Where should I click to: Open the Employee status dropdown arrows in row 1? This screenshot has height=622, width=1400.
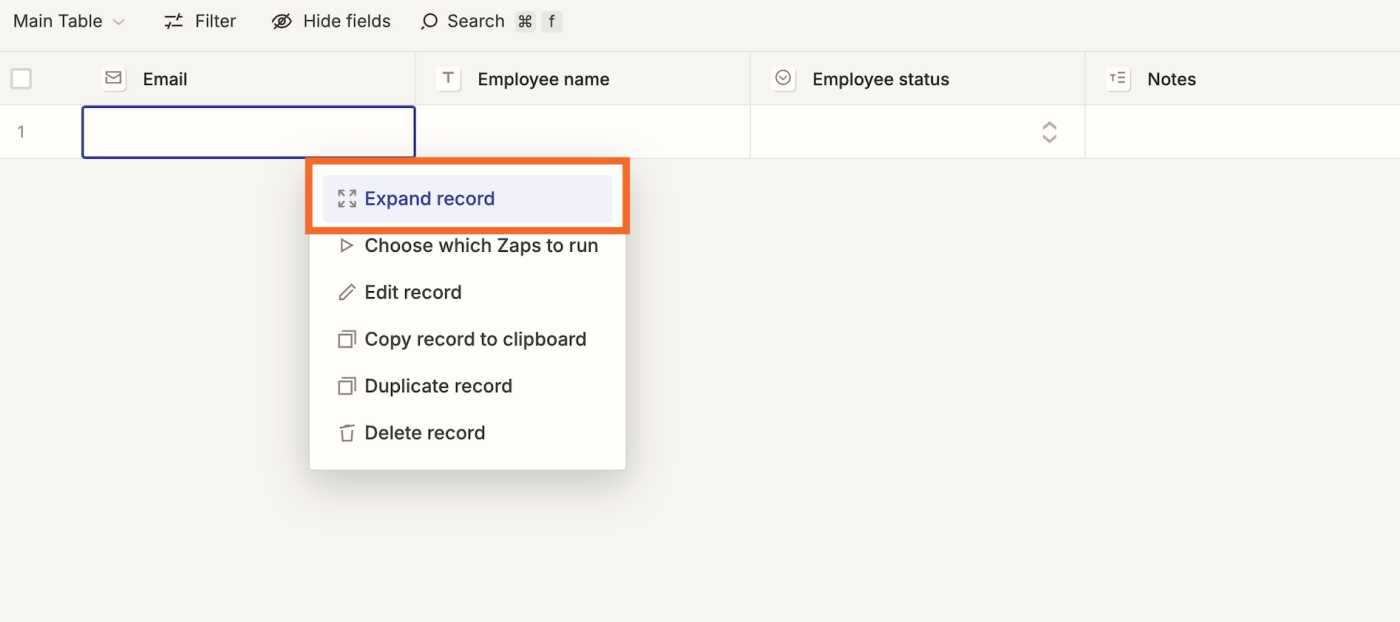coord(1049,132)
